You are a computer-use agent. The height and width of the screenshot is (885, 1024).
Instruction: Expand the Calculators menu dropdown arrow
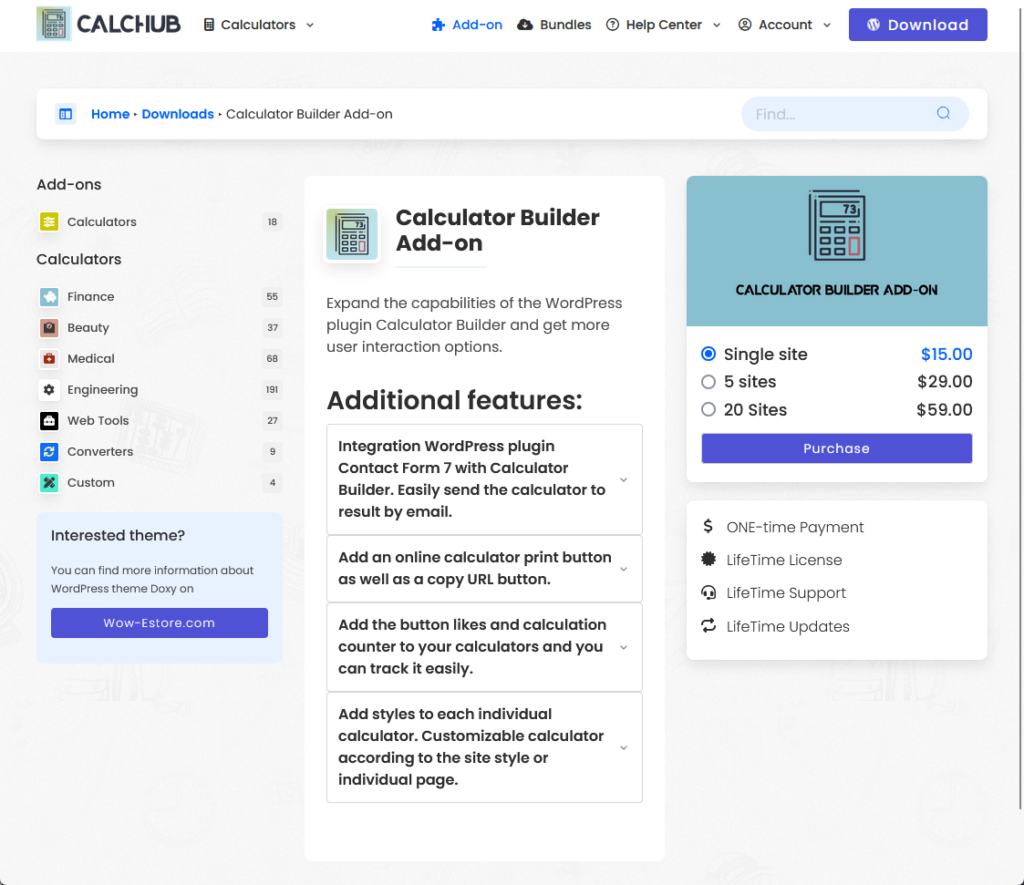310,25
